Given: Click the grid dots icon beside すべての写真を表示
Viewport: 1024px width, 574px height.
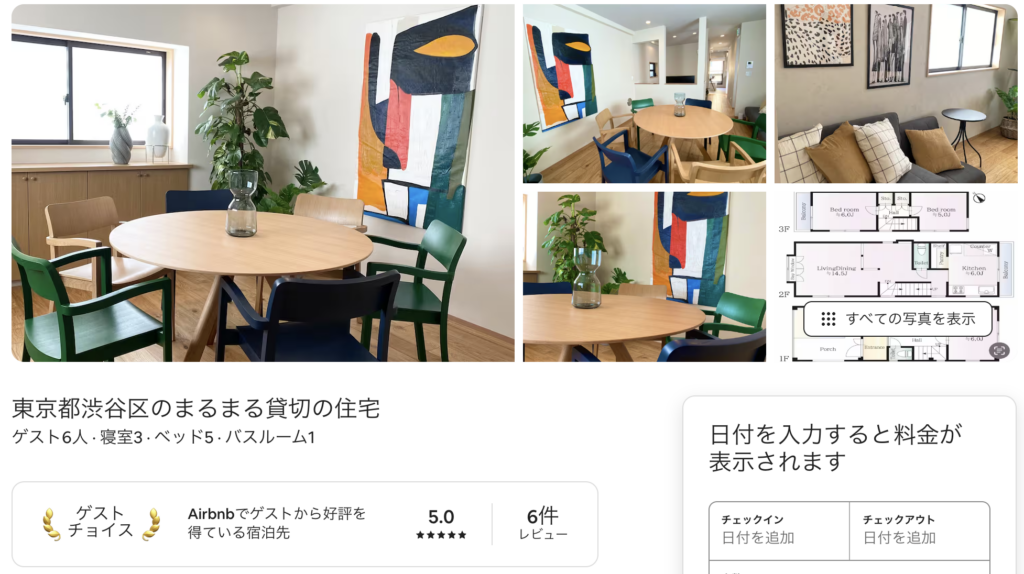Looking at the screenshot, I should (x=828, y=319).
